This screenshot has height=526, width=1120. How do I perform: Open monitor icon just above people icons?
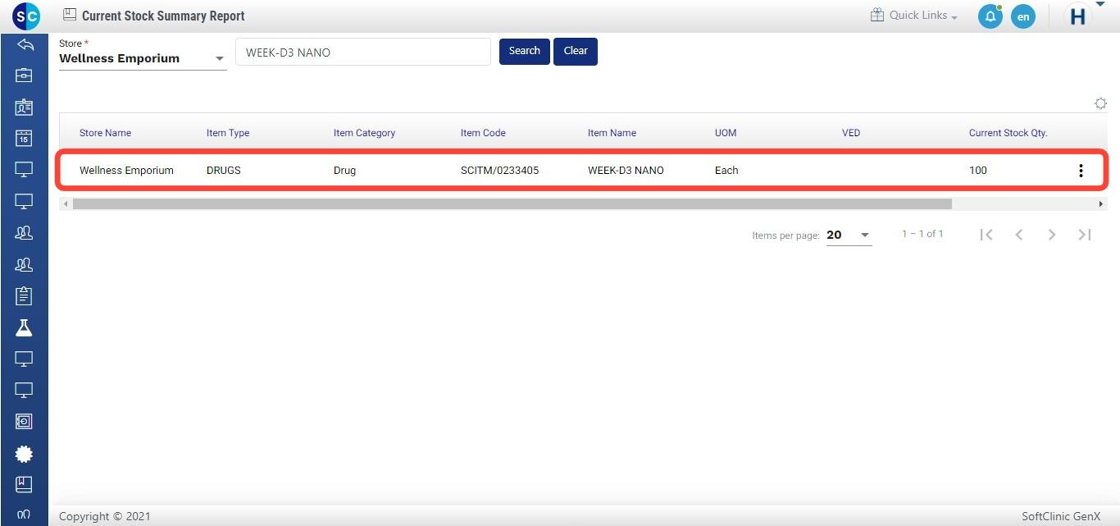(24, 201)
